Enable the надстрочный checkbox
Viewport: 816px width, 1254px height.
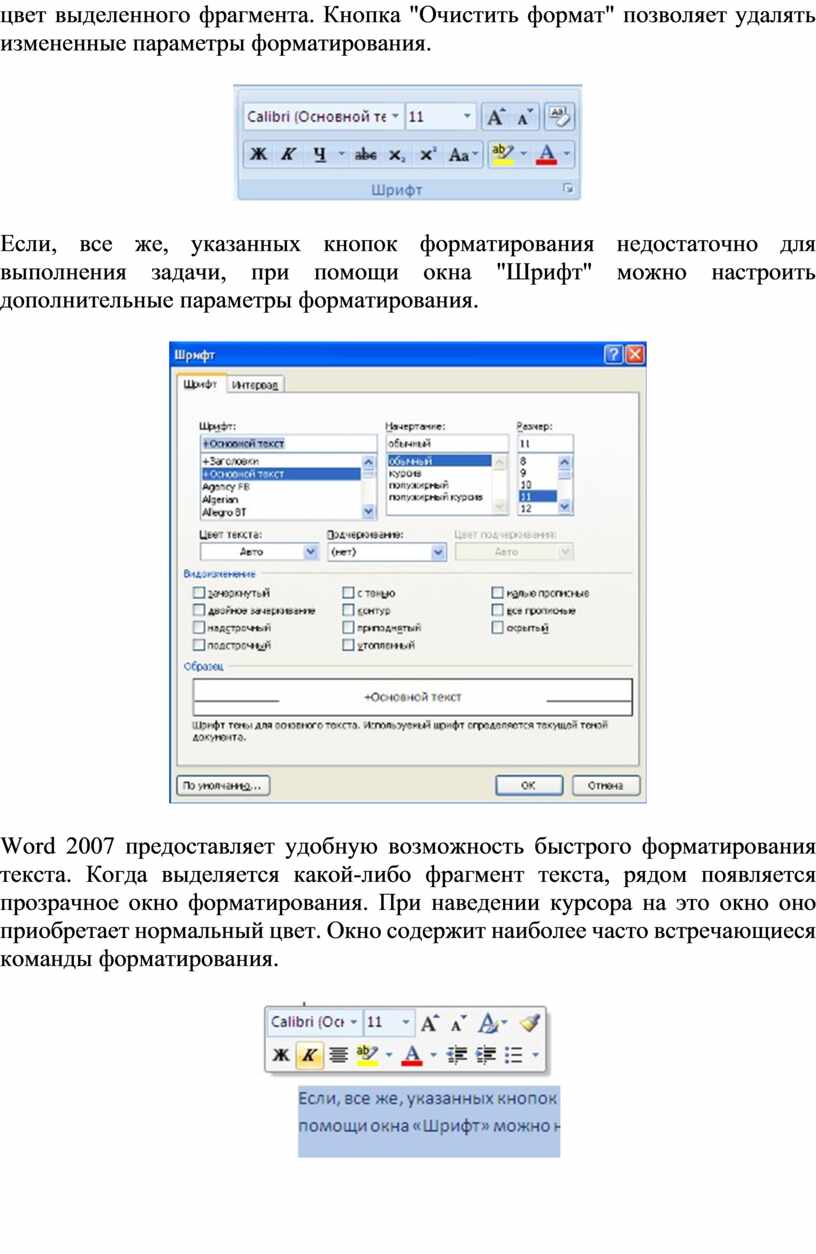(x=198, y=628)
